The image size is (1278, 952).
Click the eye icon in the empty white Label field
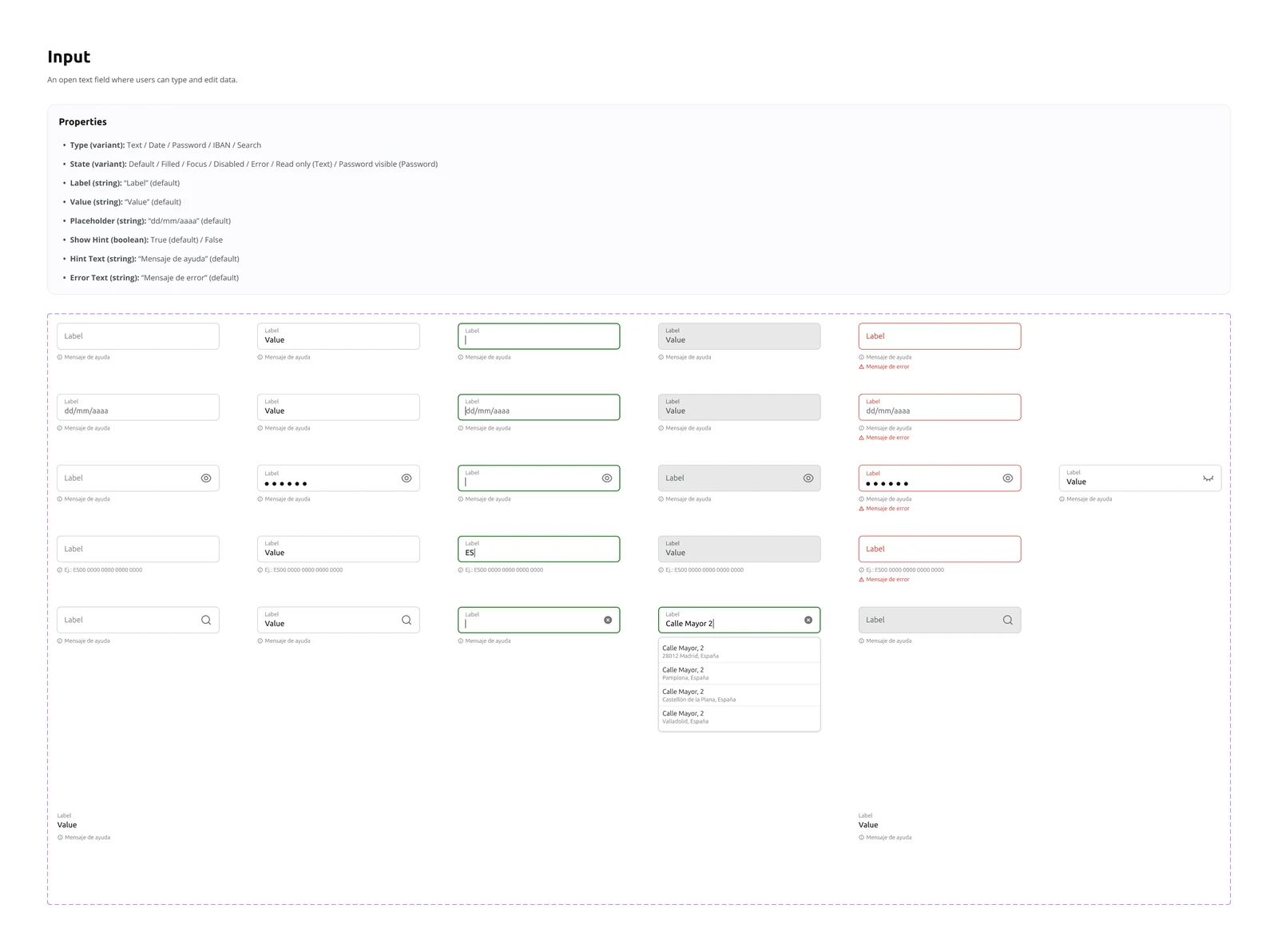(x=206, y=478)
